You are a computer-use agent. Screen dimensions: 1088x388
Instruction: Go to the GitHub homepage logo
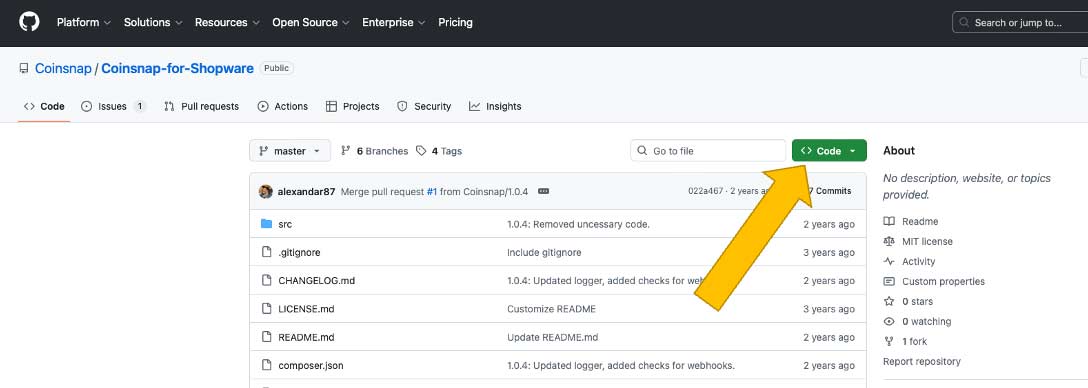tap(29, 22)
